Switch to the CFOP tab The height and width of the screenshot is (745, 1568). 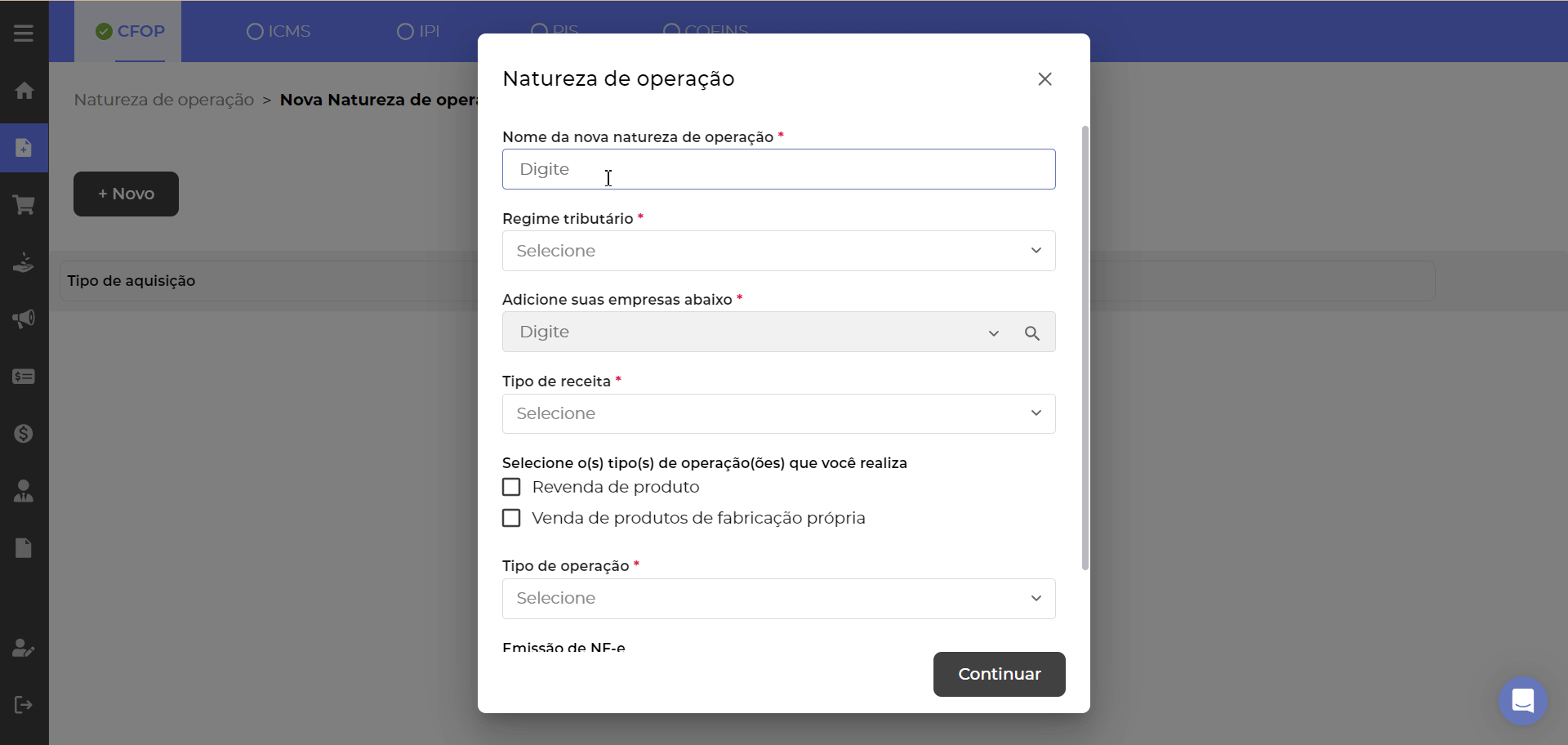(130, 32)
